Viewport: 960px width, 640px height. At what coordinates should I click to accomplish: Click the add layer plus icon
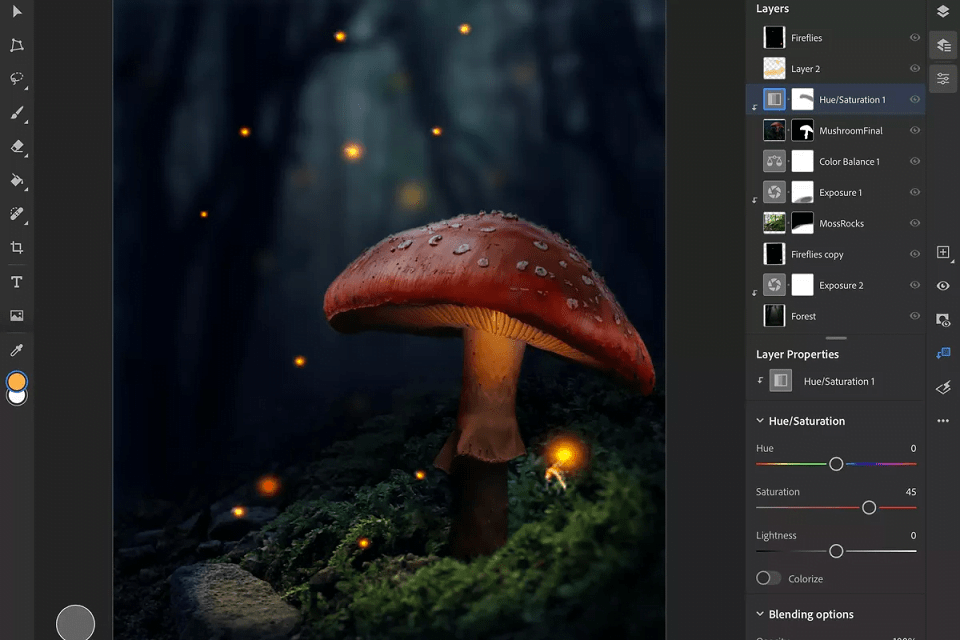943,253
